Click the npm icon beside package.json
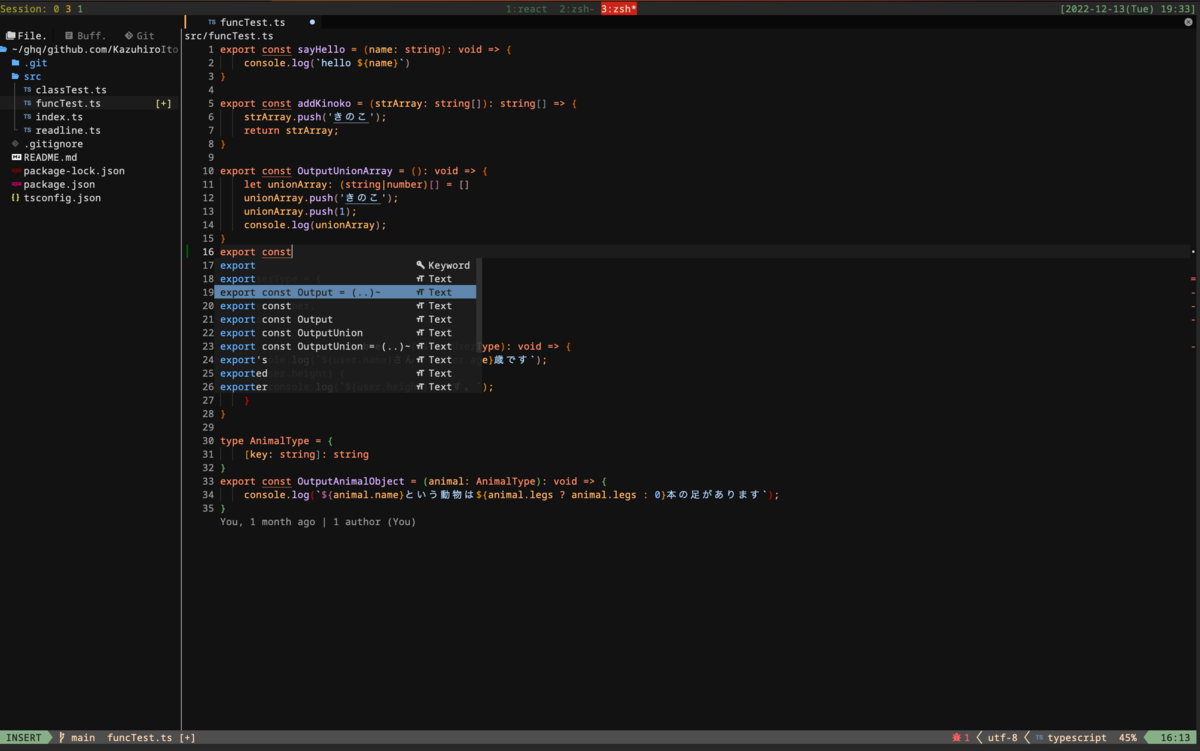Viewport: 1200px width, 751px height. 16,184
